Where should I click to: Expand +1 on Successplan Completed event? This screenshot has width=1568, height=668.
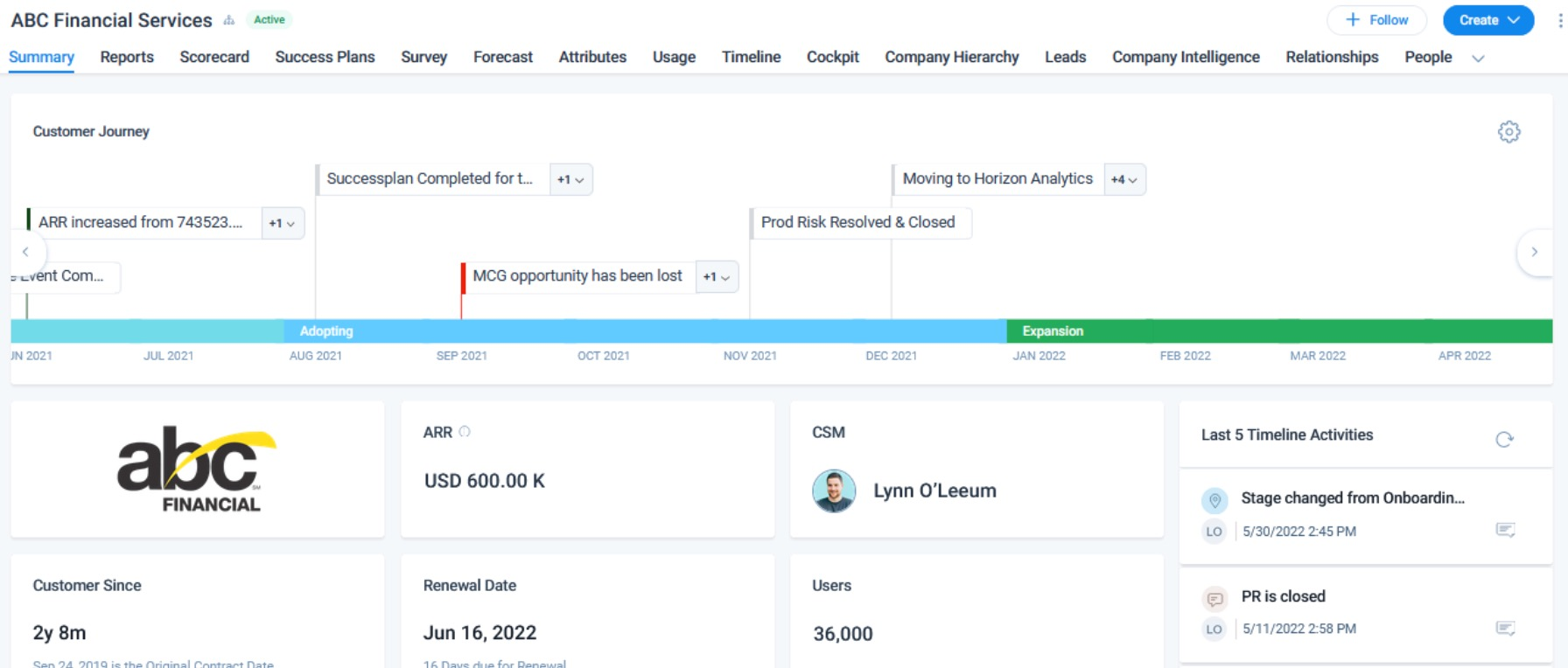tap(570, 179)
